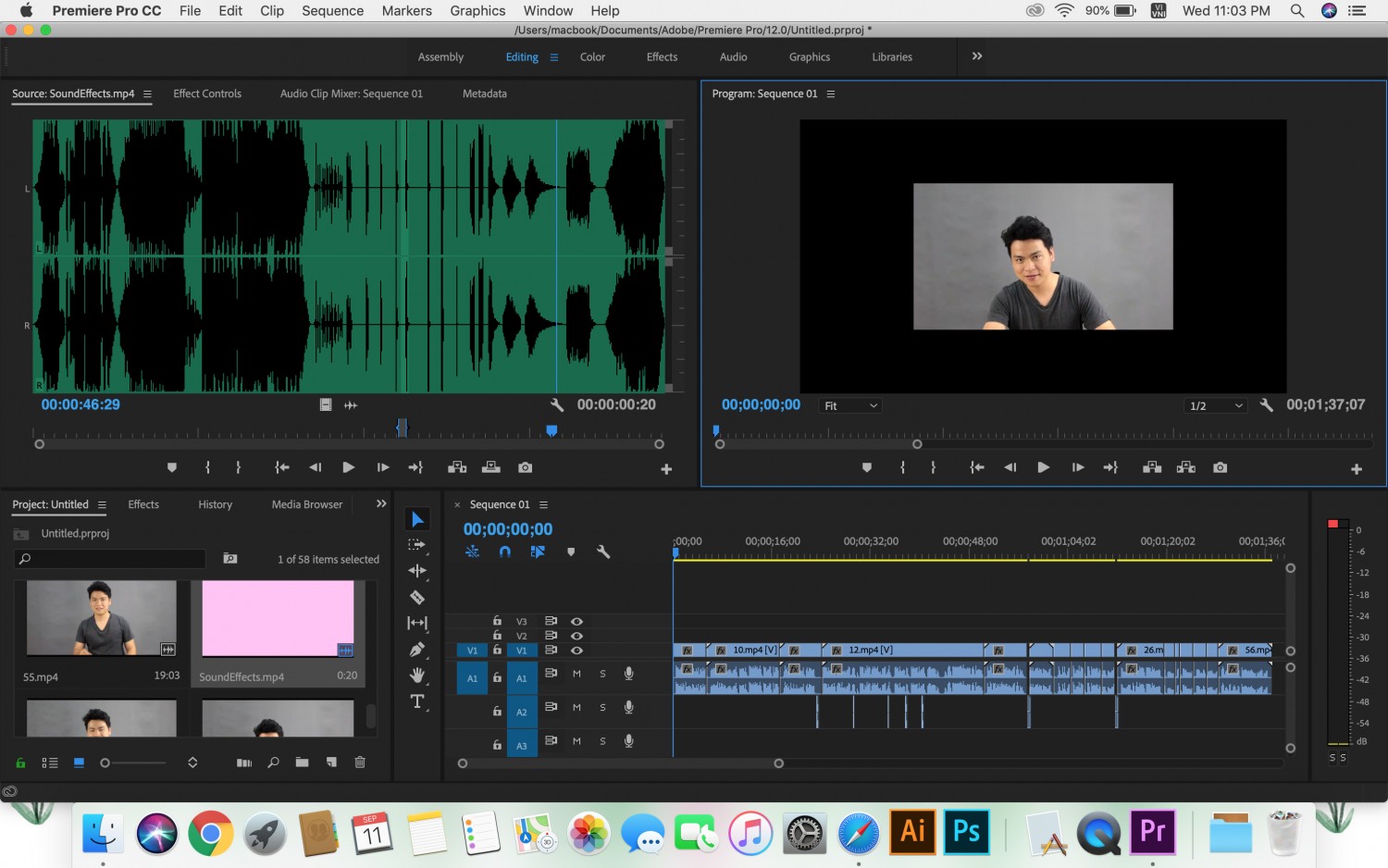Toggle the timeline Snap magnet

(x=504, y=552)
